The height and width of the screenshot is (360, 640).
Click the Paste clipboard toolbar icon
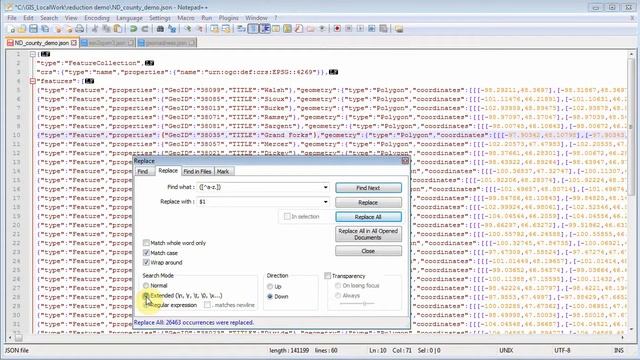pos(118,29)
